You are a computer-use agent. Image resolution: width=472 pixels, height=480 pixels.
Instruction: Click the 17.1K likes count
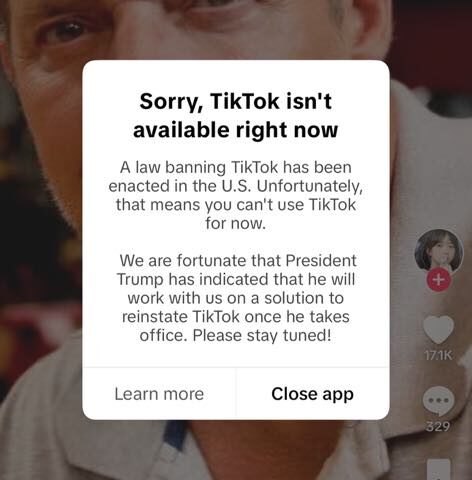438,356
